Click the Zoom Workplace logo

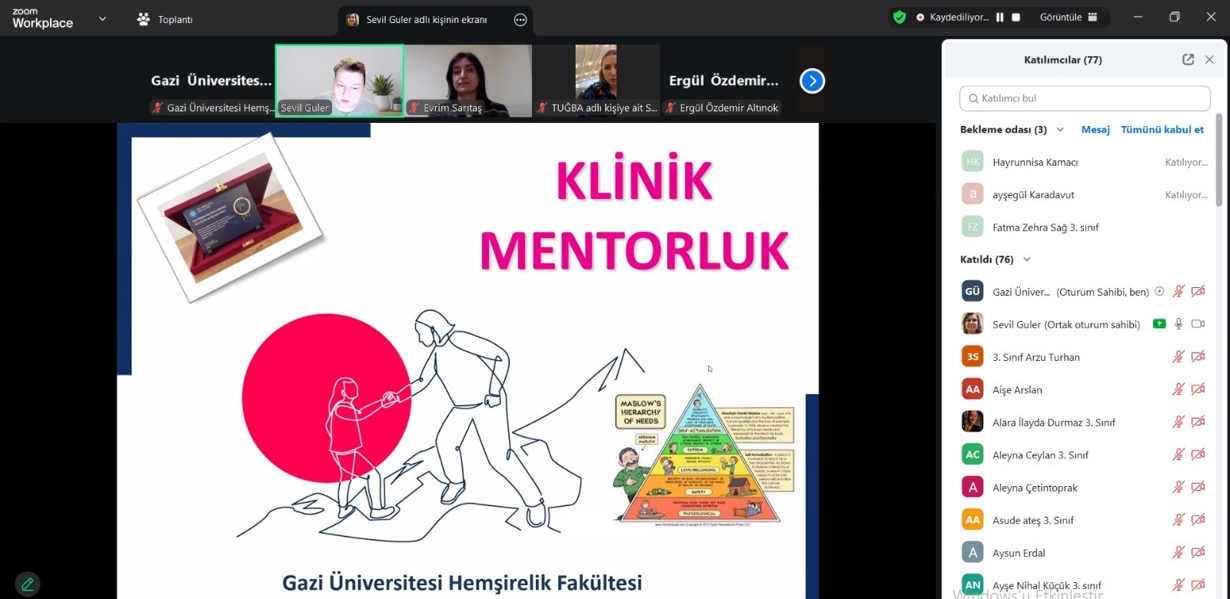pos(42,18)
